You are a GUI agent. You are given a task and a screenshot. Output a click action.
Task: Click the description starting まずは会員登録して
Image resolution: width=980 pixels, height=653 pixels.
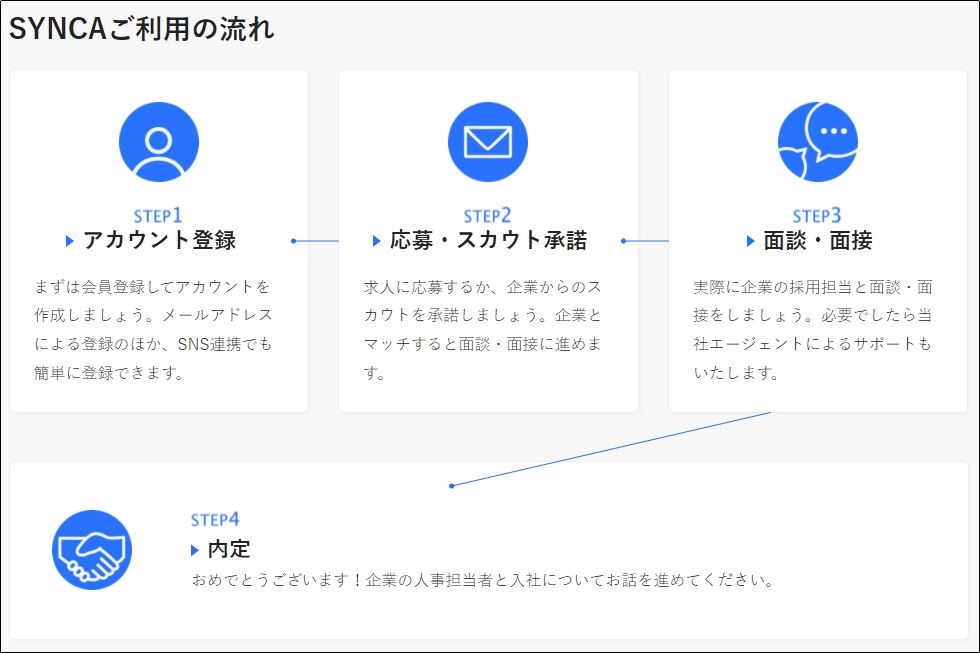[154, 330]
